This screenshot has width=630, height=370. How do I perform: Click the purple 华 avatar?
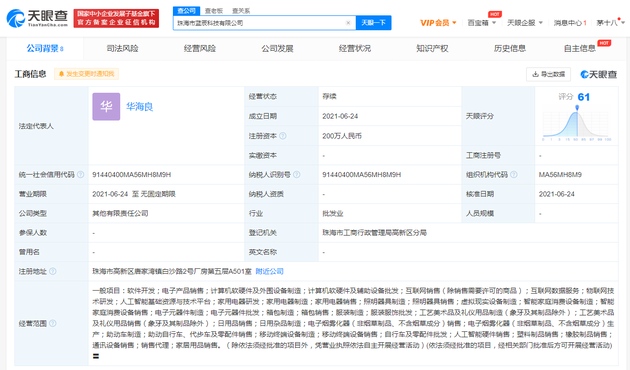pos(106,106)
